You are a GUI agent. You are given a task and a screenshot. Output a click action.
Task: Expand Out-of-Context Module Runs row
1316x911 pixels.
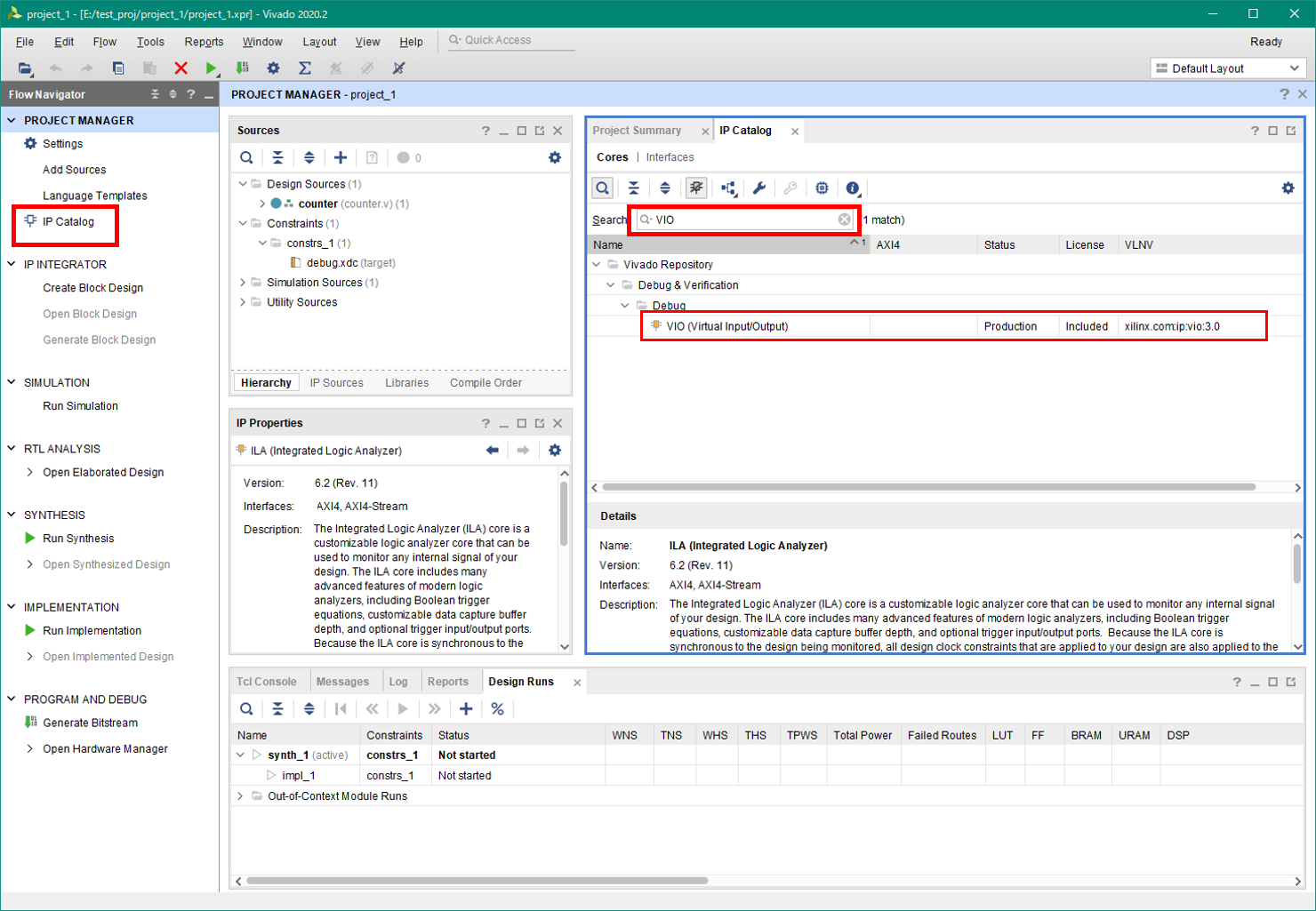coord(240,796)
